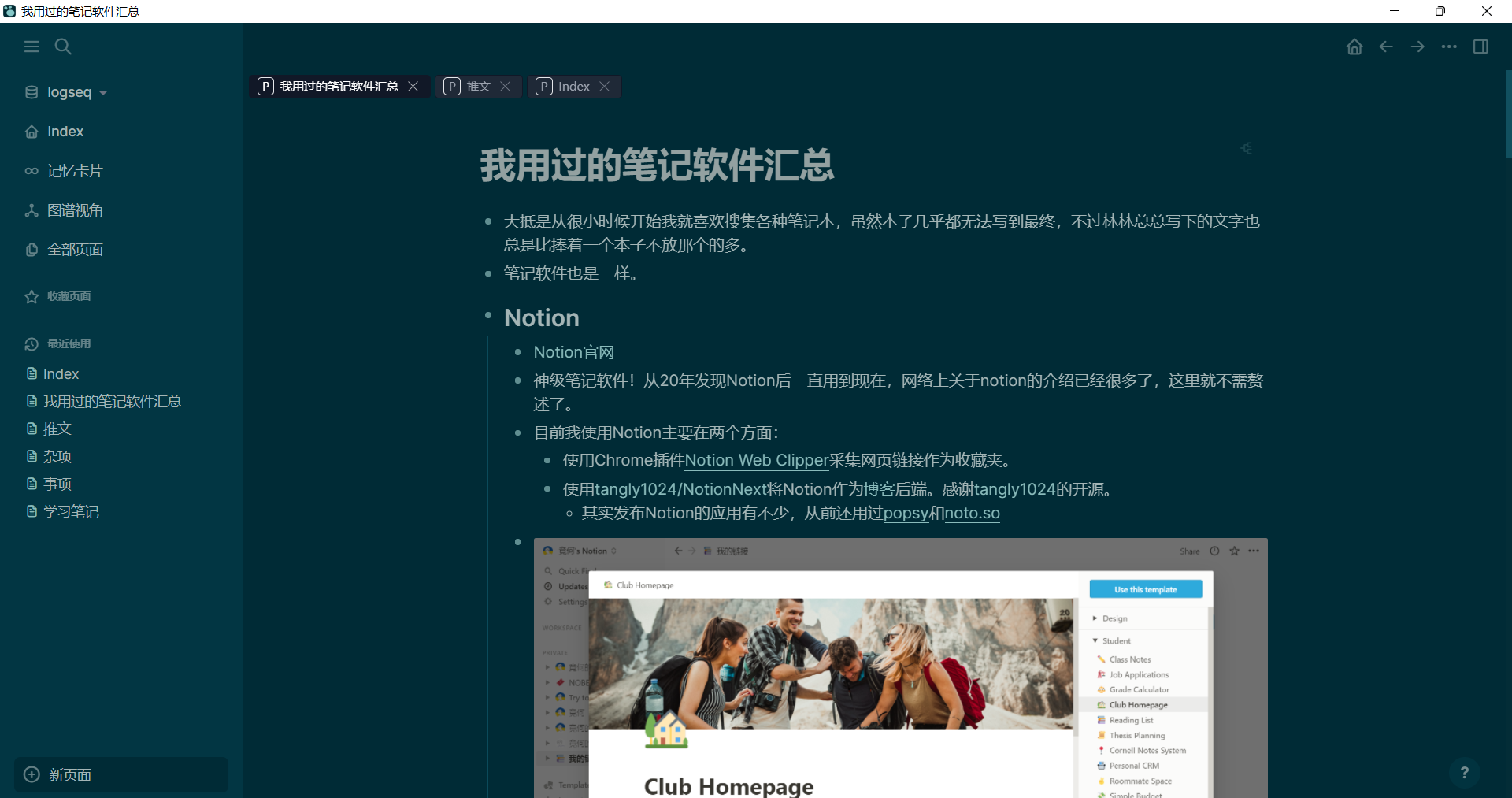Open recent page 事项
Screen dimensions: 1512x798
[x=57, y=484]
